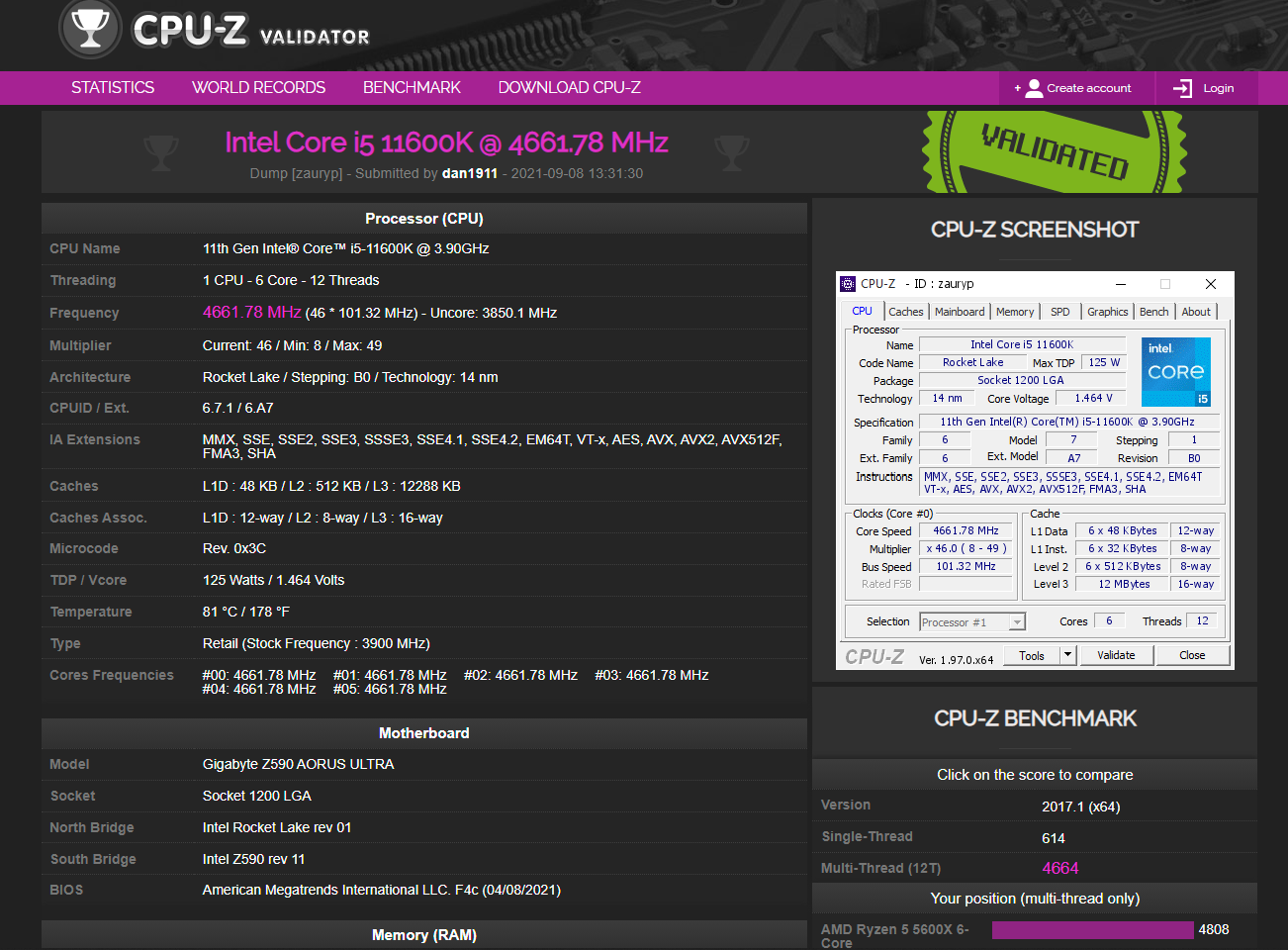Click the Threads count 12 field
This screenshot has height=950, width=1288.
click(1202, 621)
